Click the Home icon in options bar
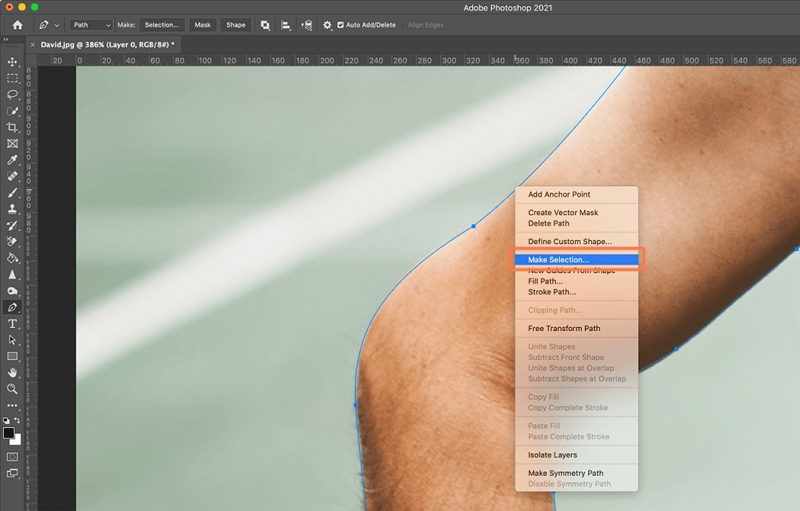This screenshot has width=800, height=511. (17, 25)
